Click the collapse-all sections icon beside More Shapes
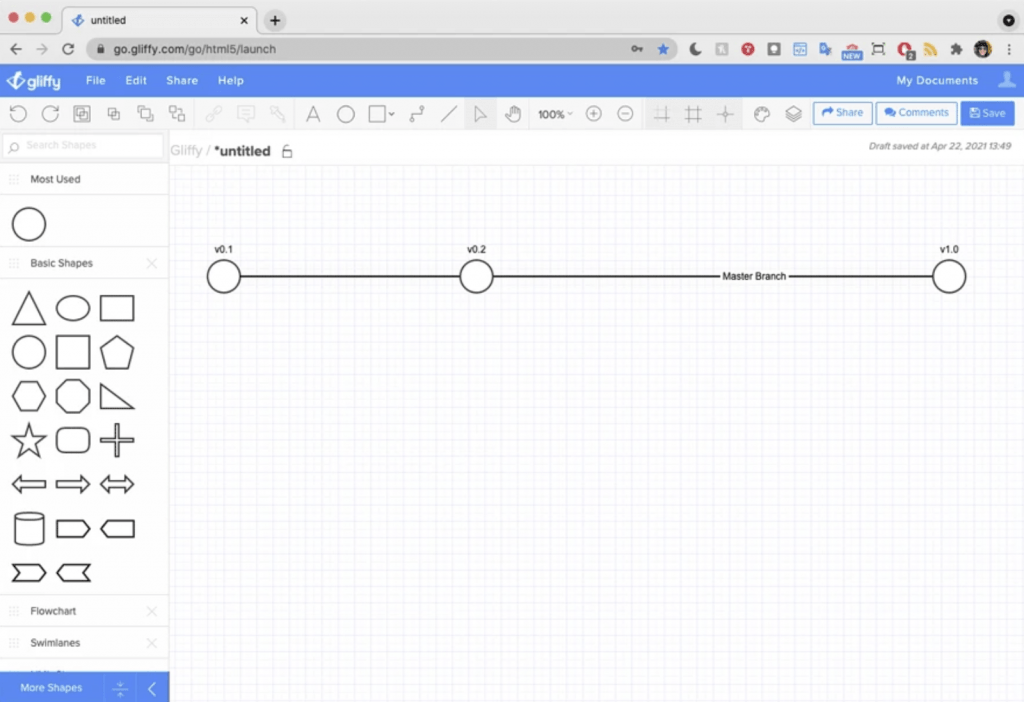This screenshot has width=1024, height=702. point(120,688)
